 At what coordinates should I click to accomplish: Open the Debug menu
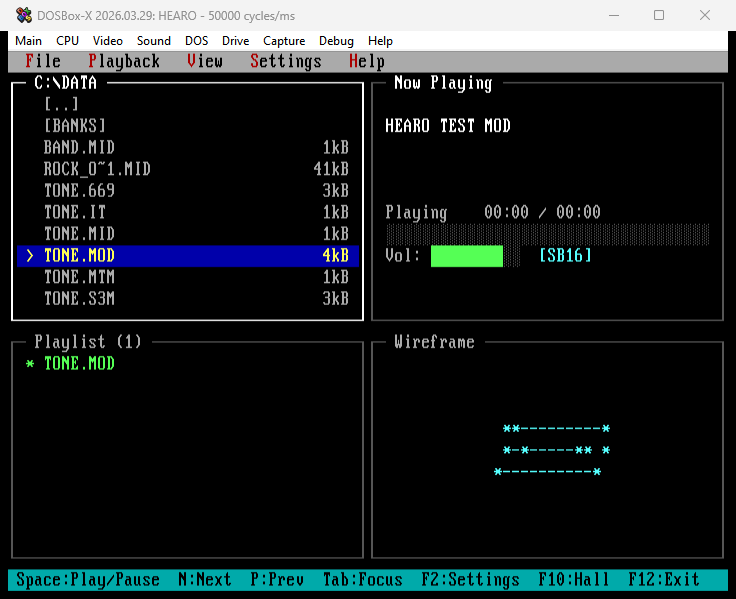(x=336, y=41)
